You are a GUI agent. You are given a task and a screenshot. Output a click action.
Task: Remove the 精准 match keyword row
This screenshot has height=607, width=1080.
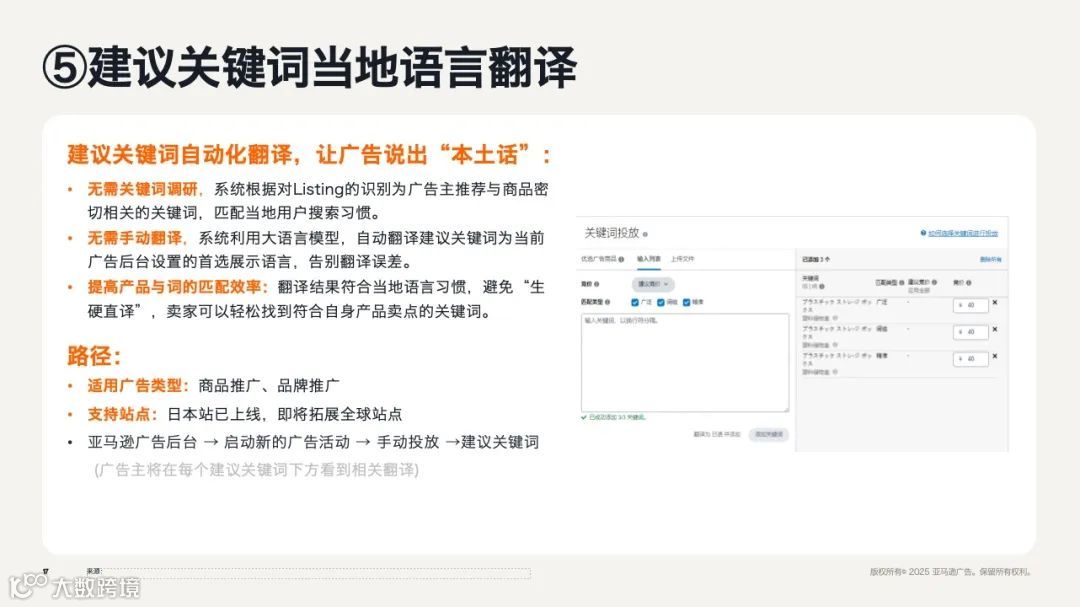coord(995,356)
